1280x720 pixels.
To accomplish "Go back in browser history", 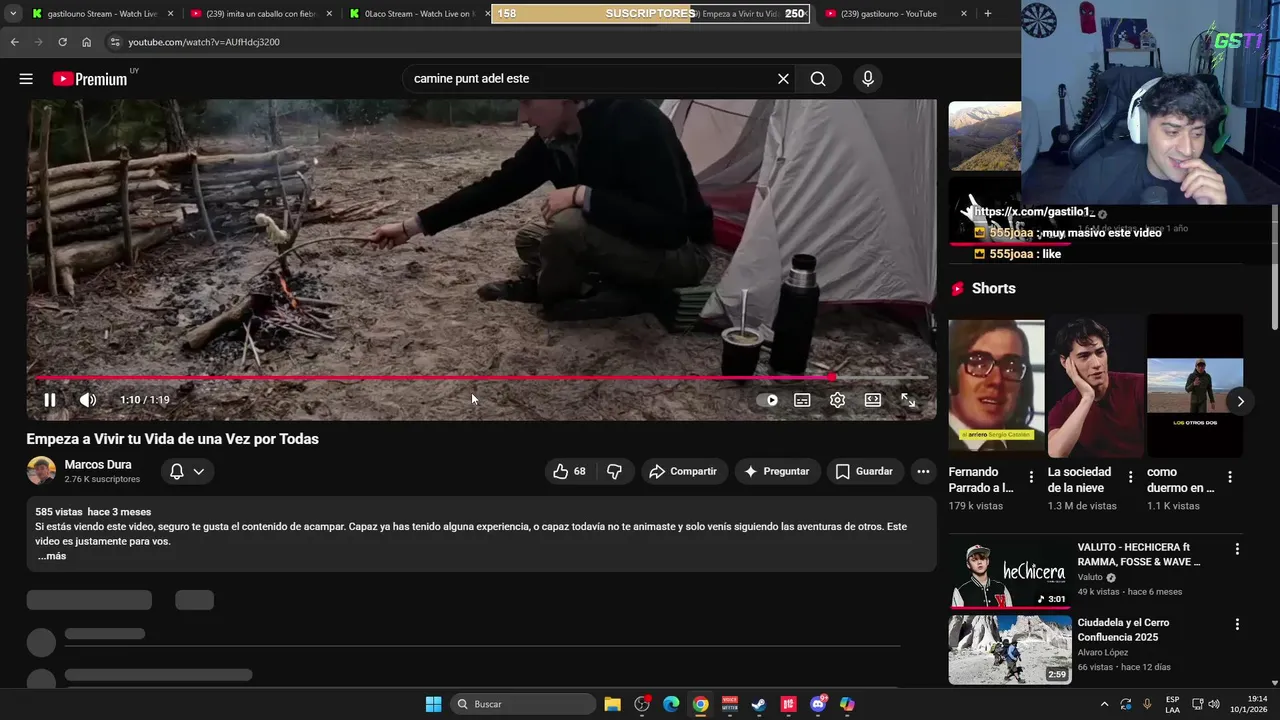I will point(14,42).
